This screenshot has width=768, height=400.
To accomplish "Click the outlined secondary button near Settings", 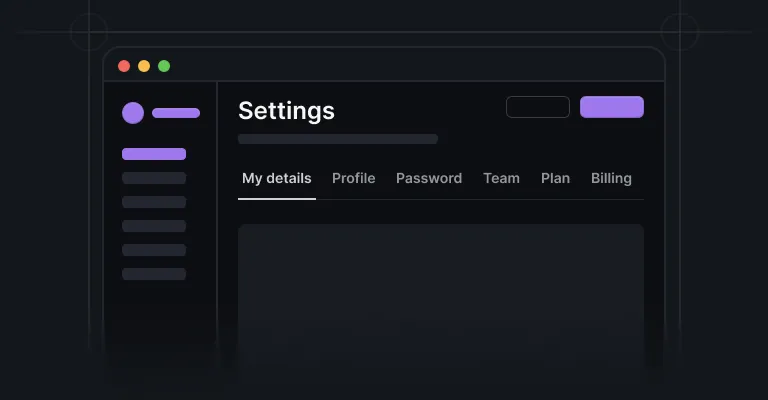I will 538,107.
